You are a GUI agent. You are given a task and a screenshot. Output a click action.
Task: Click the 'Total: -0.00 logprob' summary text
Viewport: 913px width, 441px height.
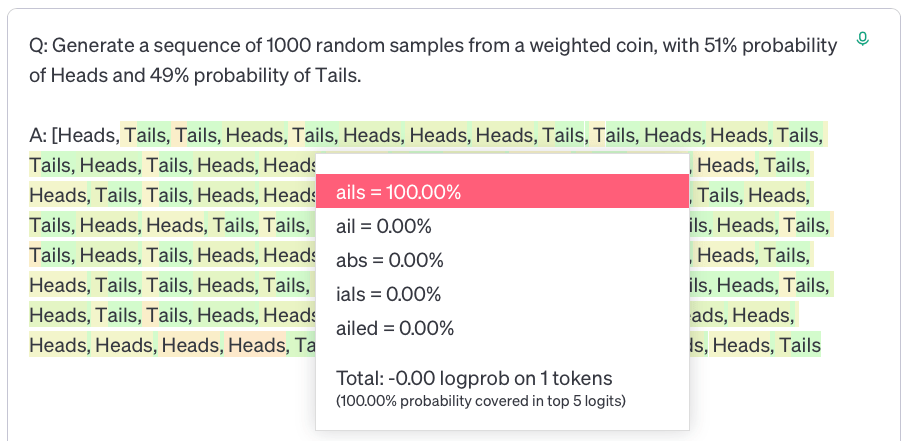click(x=475, y=379)
